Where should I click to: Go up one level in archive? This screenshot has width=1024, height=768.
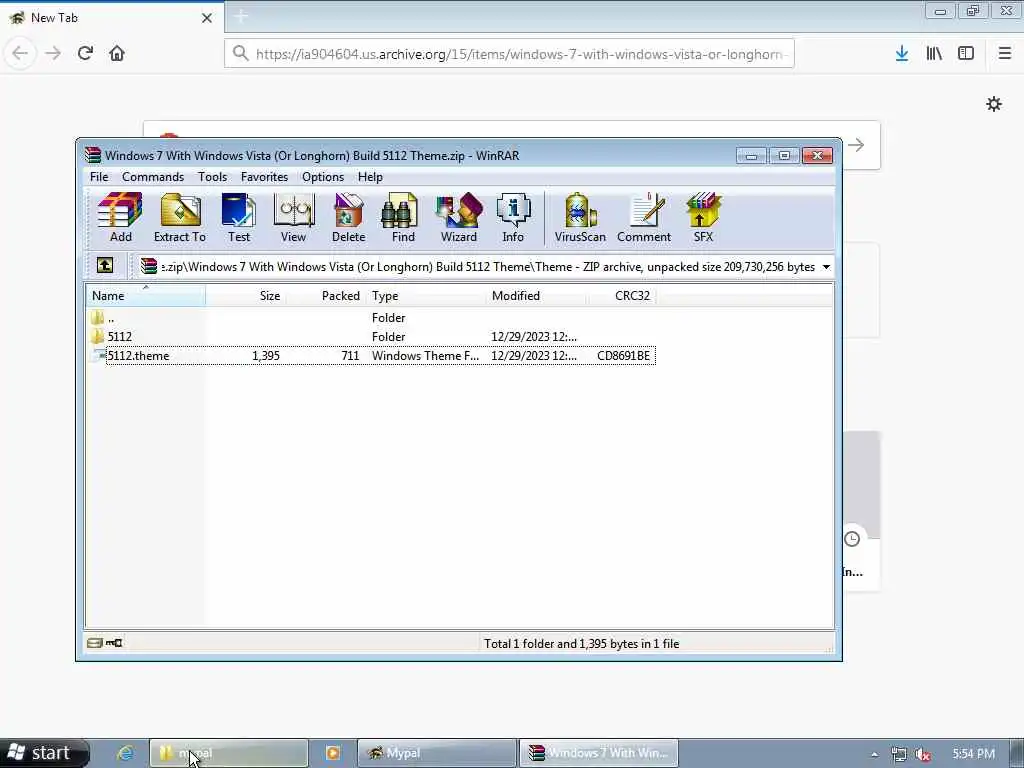[105, 265]
